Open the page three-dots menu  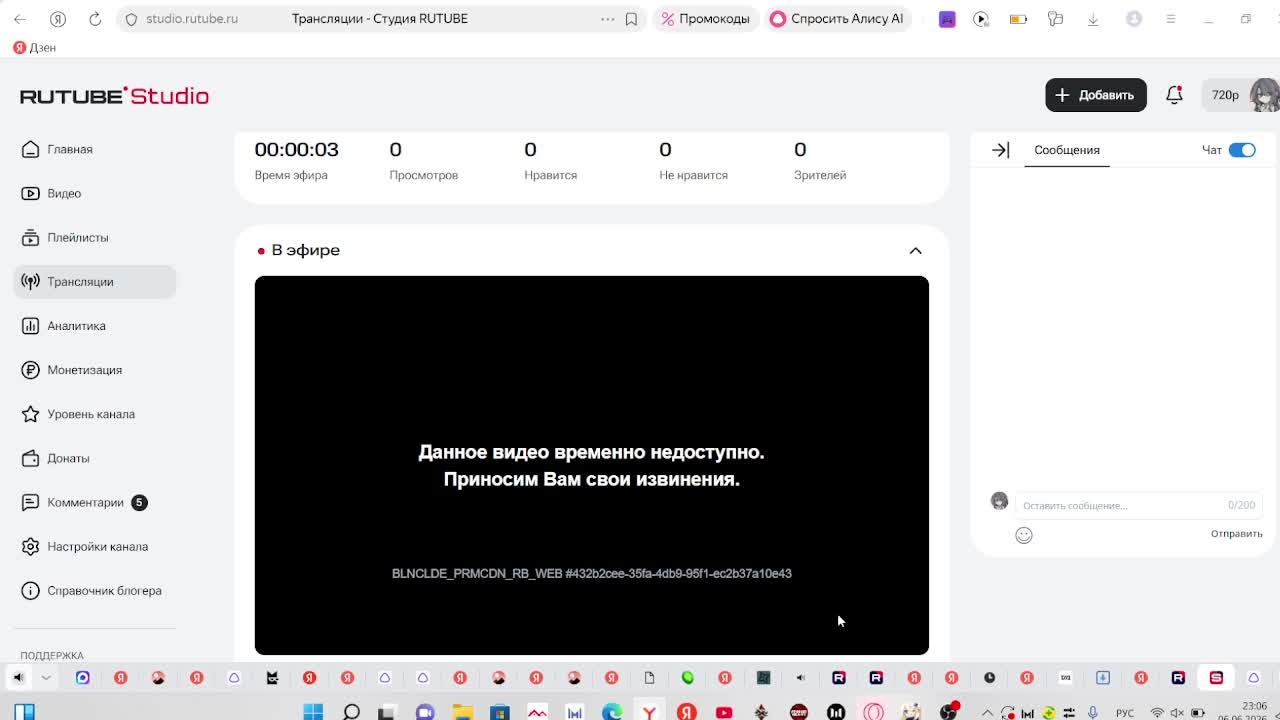[x=607, y=19]
